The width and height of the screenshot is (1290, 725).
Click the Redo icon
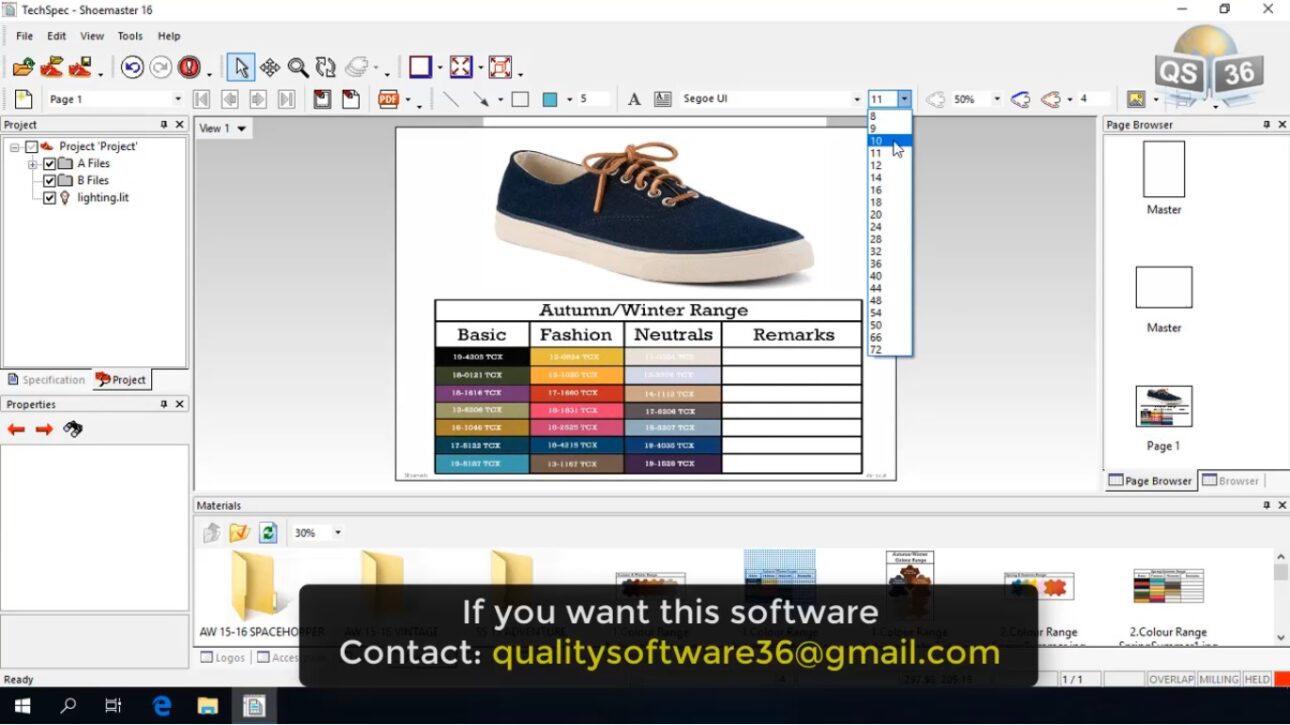point(160,67)
